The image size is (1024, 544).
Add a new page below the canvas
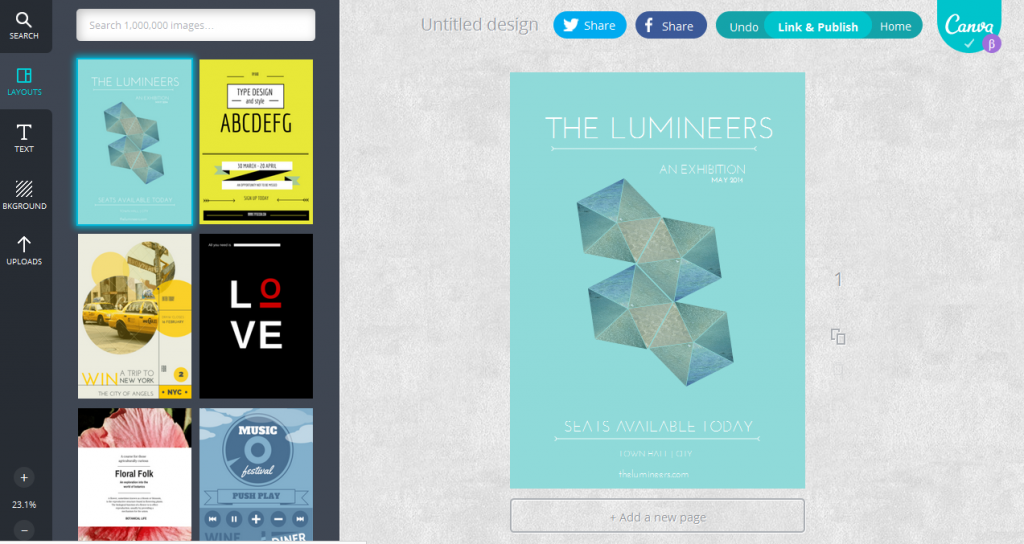click(x=658, y=517)
